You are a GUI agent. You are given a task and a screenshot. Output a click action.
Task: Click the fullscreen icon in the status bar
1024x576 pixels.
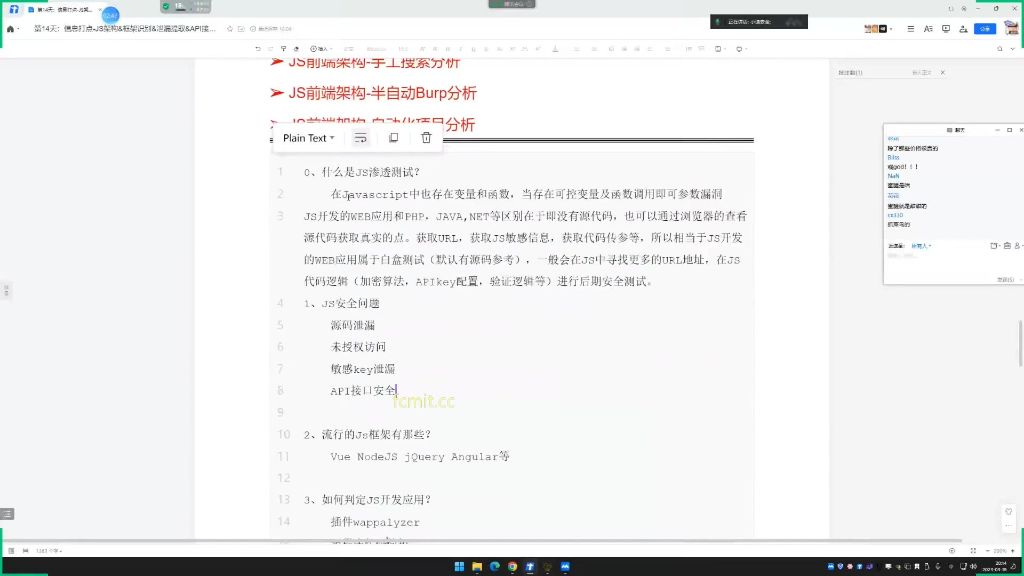973,551
